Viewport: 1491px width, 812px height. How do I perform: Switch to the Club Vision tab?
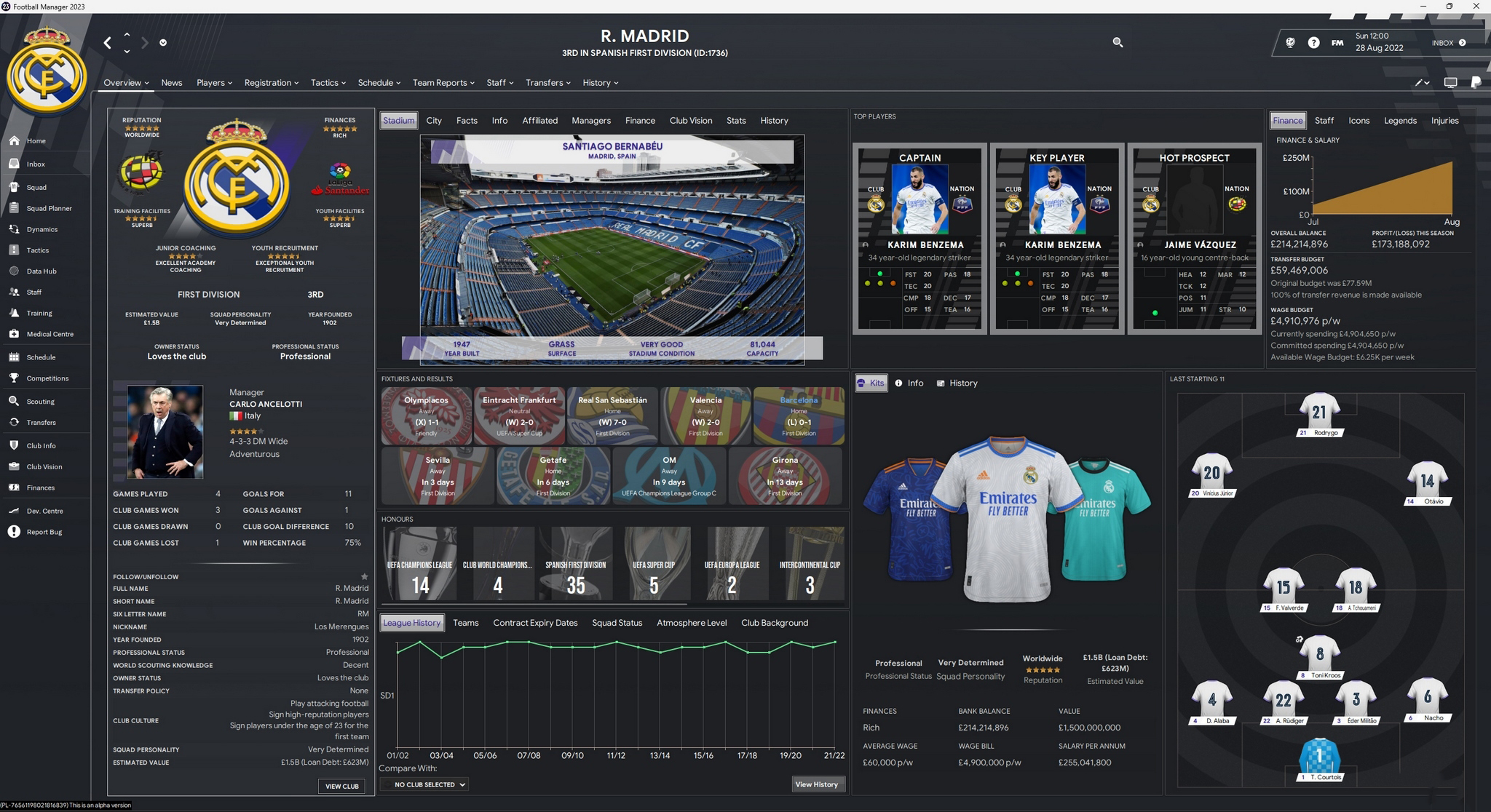click(691, 121)
